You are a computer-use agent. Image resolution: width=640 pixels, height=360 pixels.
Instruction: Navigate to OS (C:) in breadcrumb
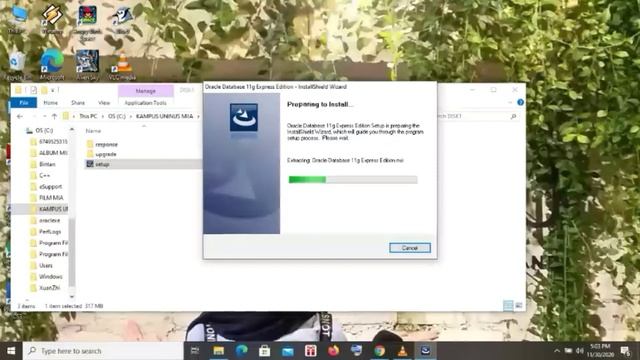(117, 116)
